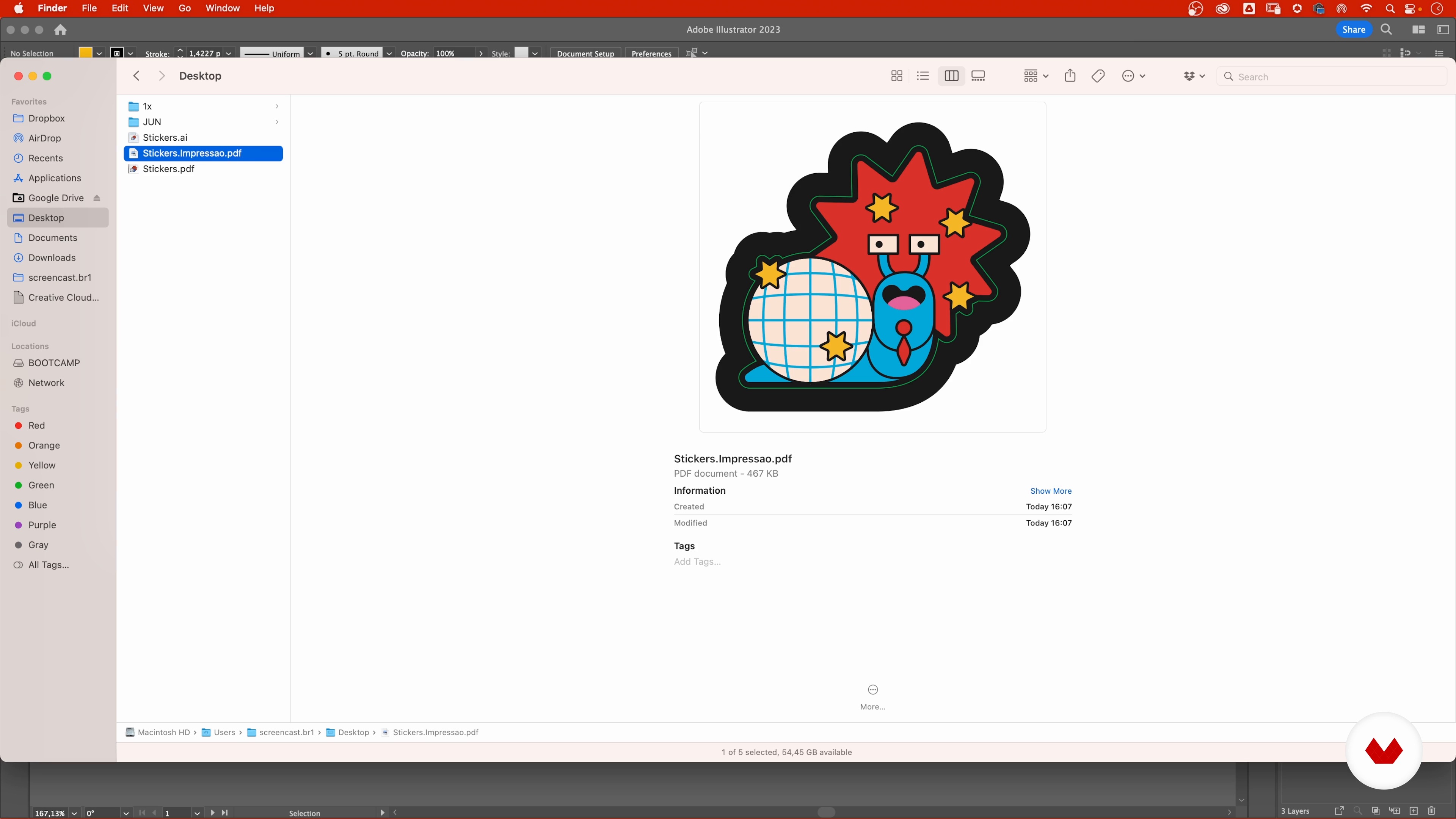Select column view toggle
Viewport: 1456px width, 819px height.
951,76
